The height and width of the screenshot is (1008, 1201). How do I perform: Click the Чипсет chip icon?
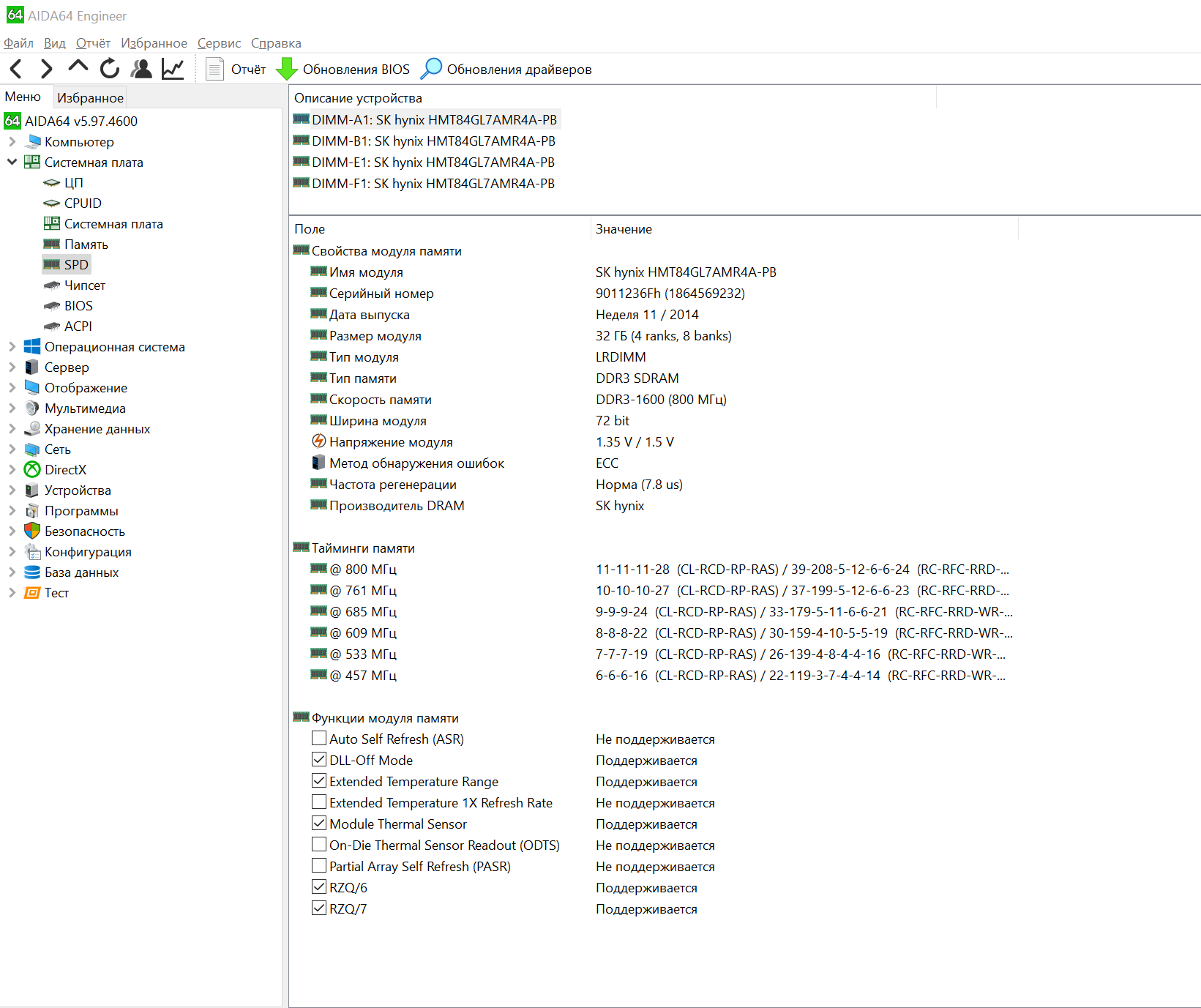point(51,285)
